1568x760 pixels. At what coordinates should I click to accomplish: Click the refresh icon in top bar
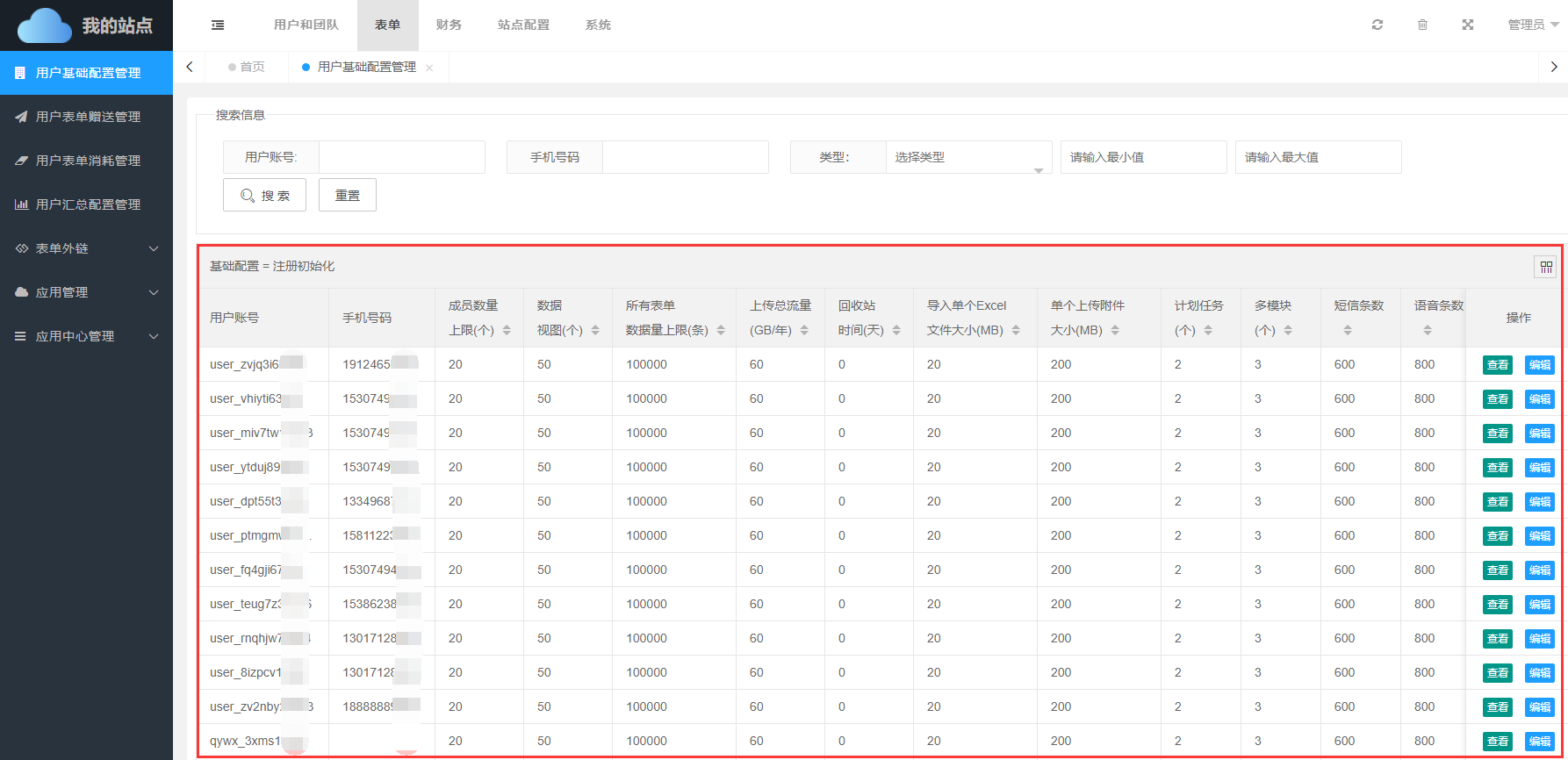pyautogui.click(x=1377, y=25)
